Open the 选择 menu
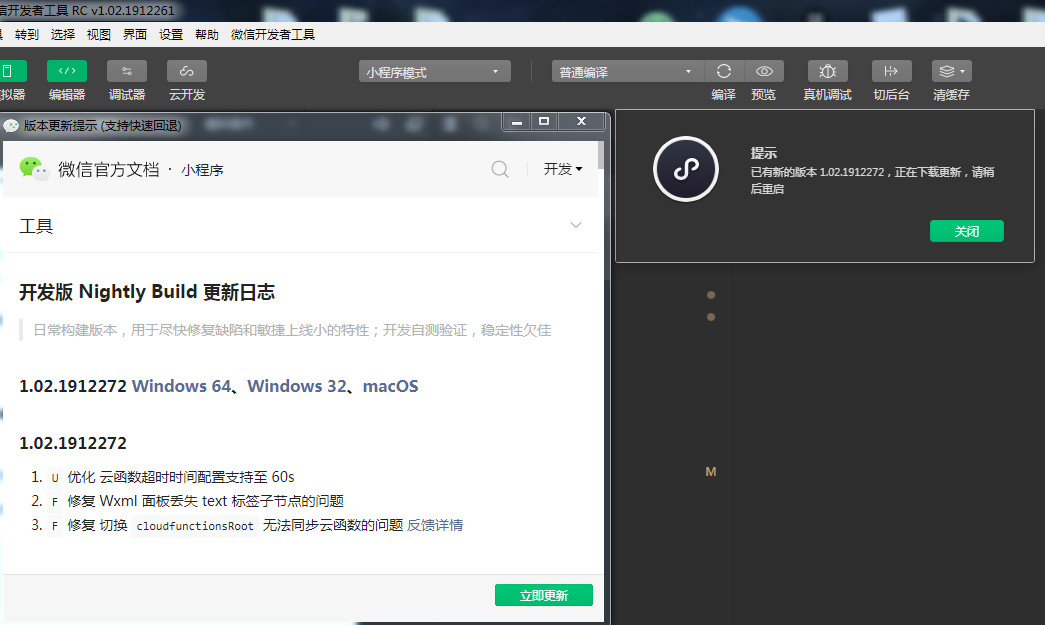 tap(63, 35)
